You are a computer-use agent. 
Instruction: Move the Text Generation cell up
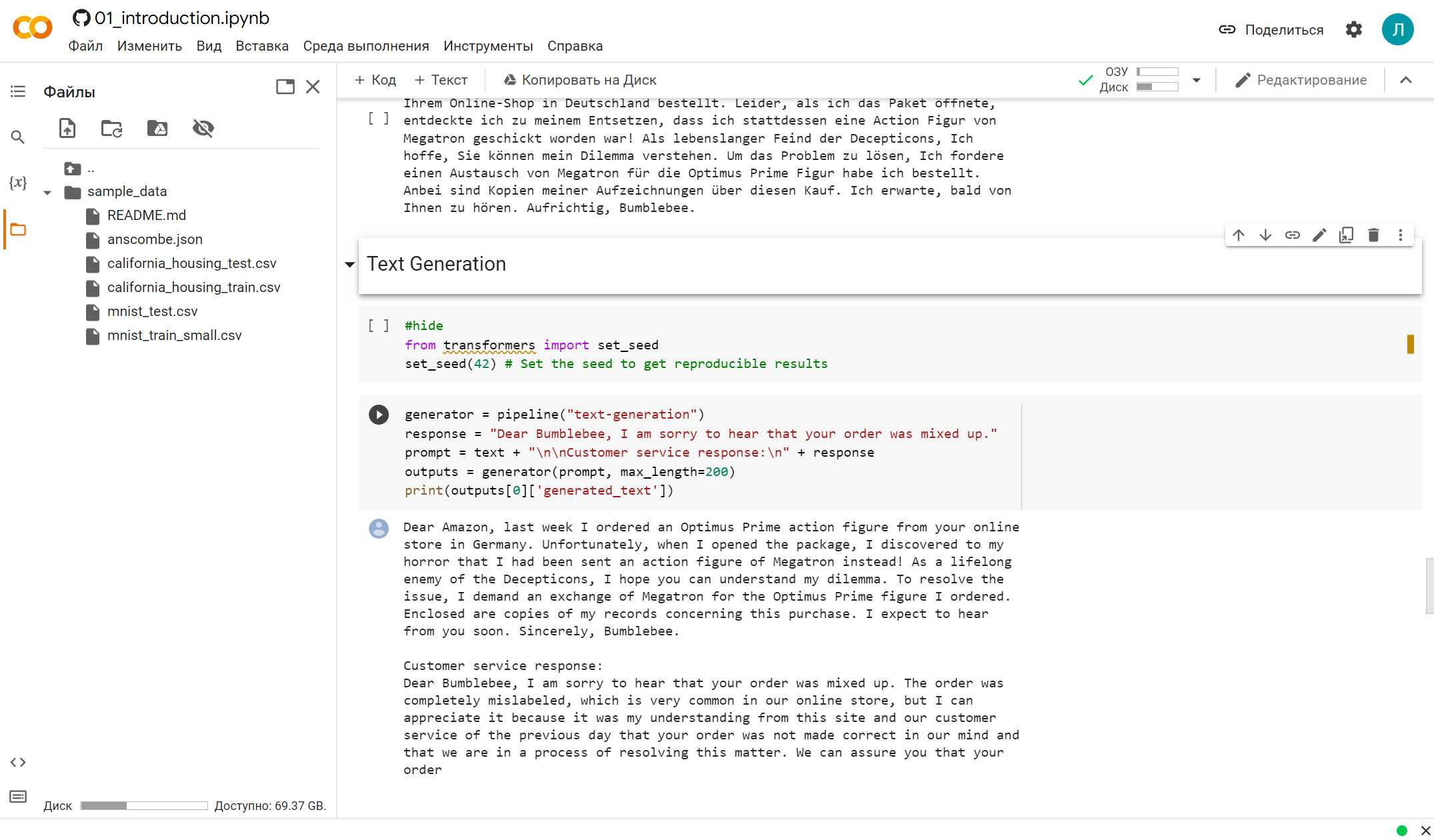click(1239, 235)
